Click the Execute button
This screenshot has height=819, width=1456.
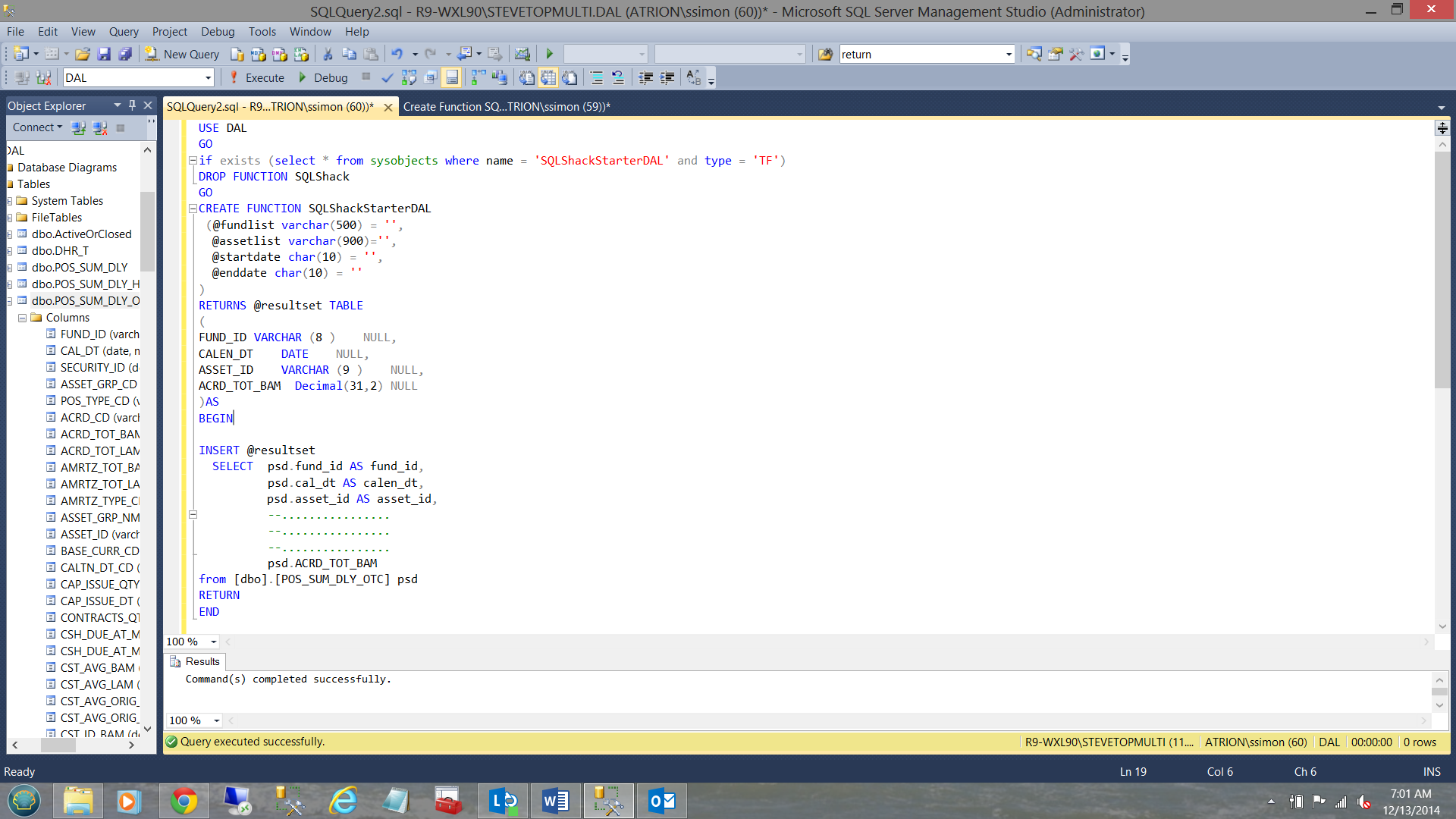pyautogui.click(x=256, y=77)
